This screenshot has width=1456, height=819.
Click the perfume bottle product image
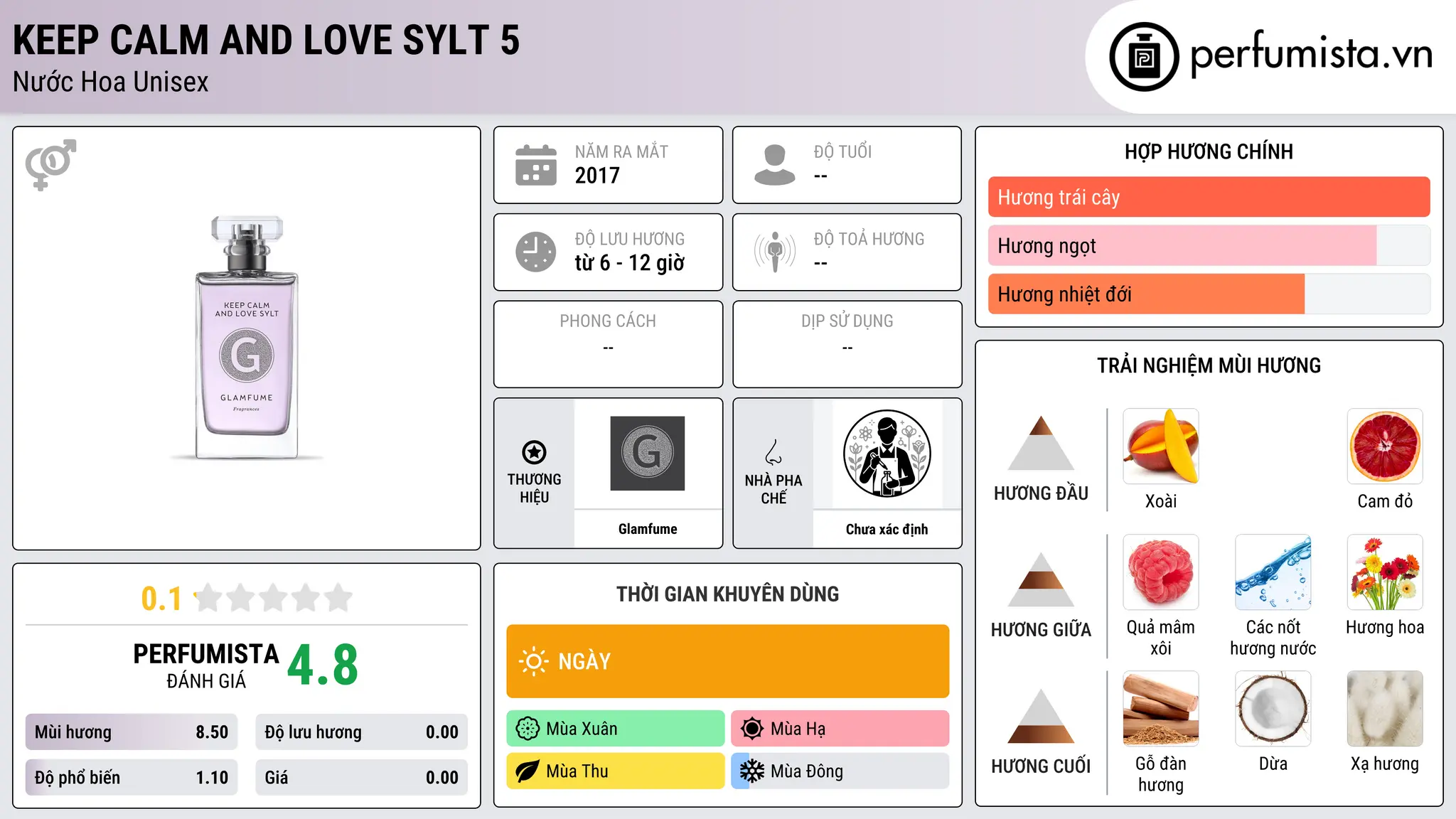247,338
